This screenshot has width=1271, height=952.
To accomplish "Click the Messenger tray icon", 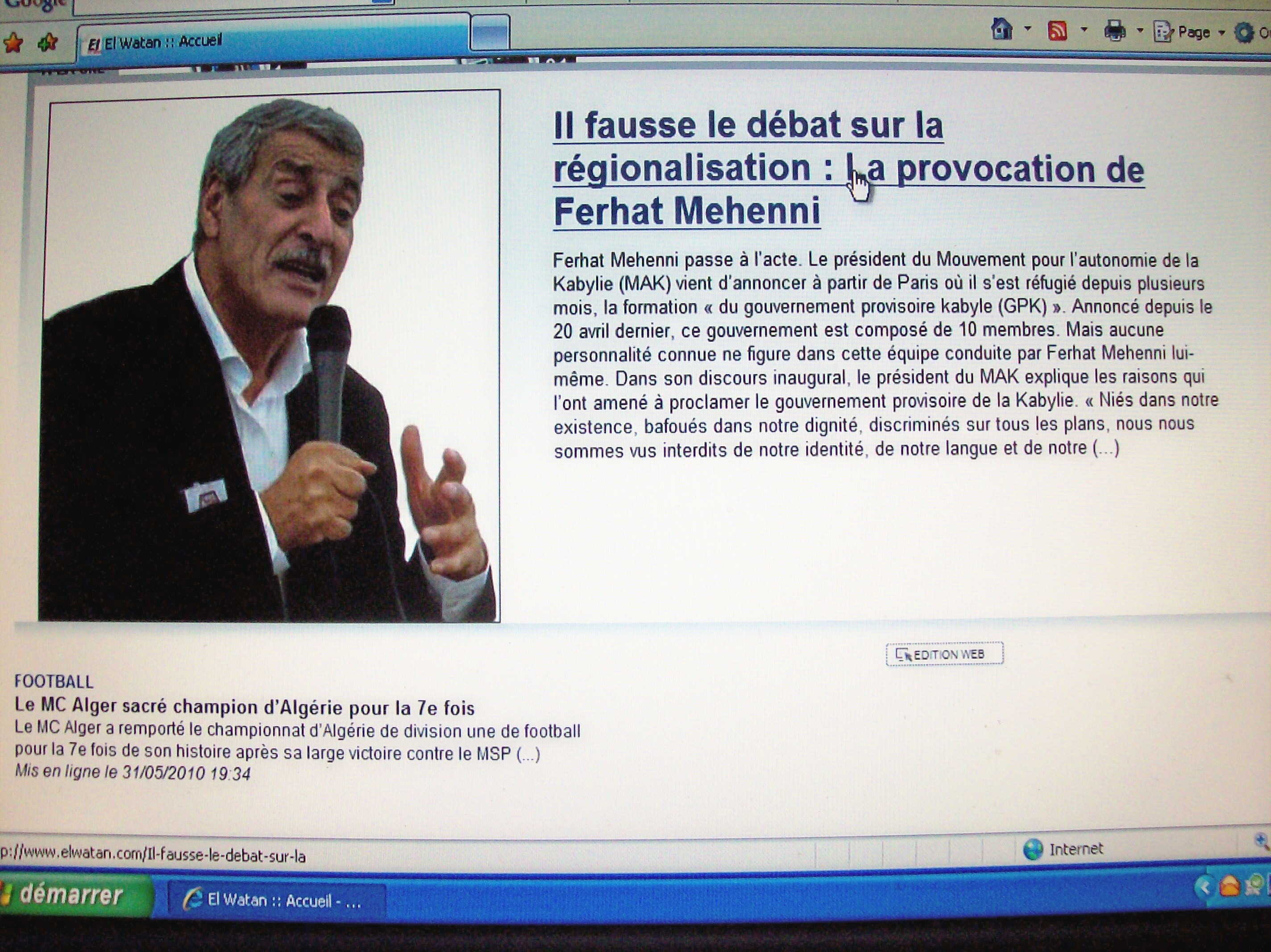I will point(1255,886).
